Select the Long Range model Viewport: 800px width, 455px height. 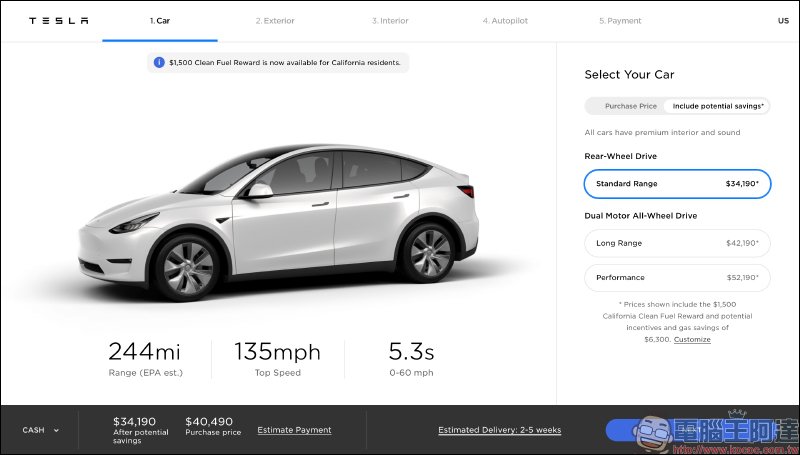pos(677,243)
